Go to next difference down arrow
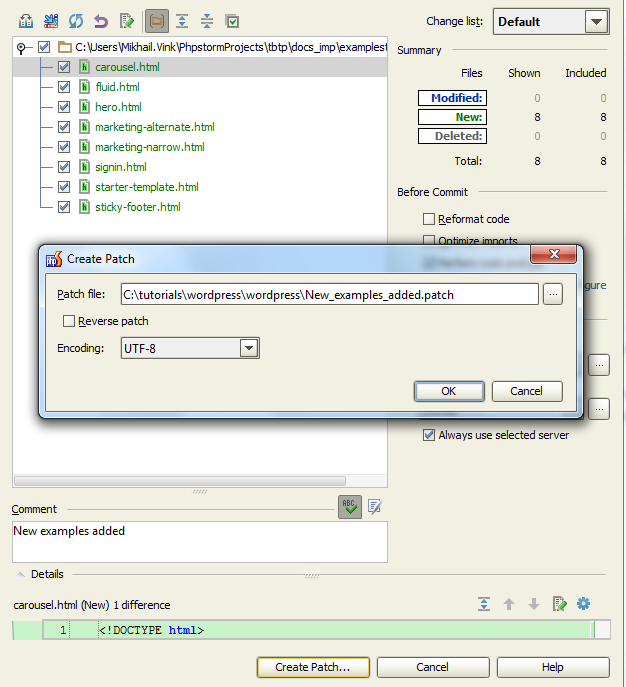The image size is (626, 687). tap(534, 604)
